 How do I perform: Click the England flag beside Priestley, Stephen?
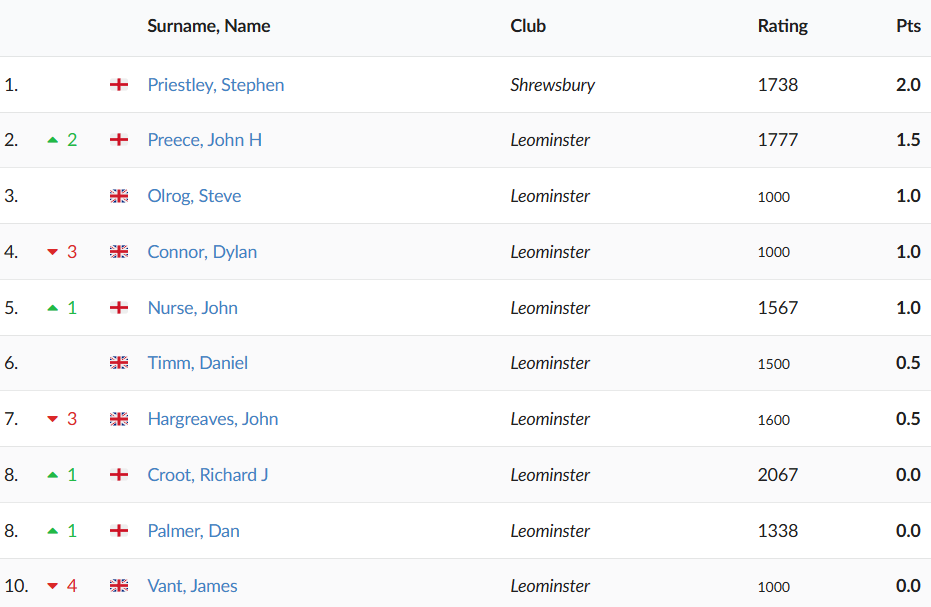119,85
